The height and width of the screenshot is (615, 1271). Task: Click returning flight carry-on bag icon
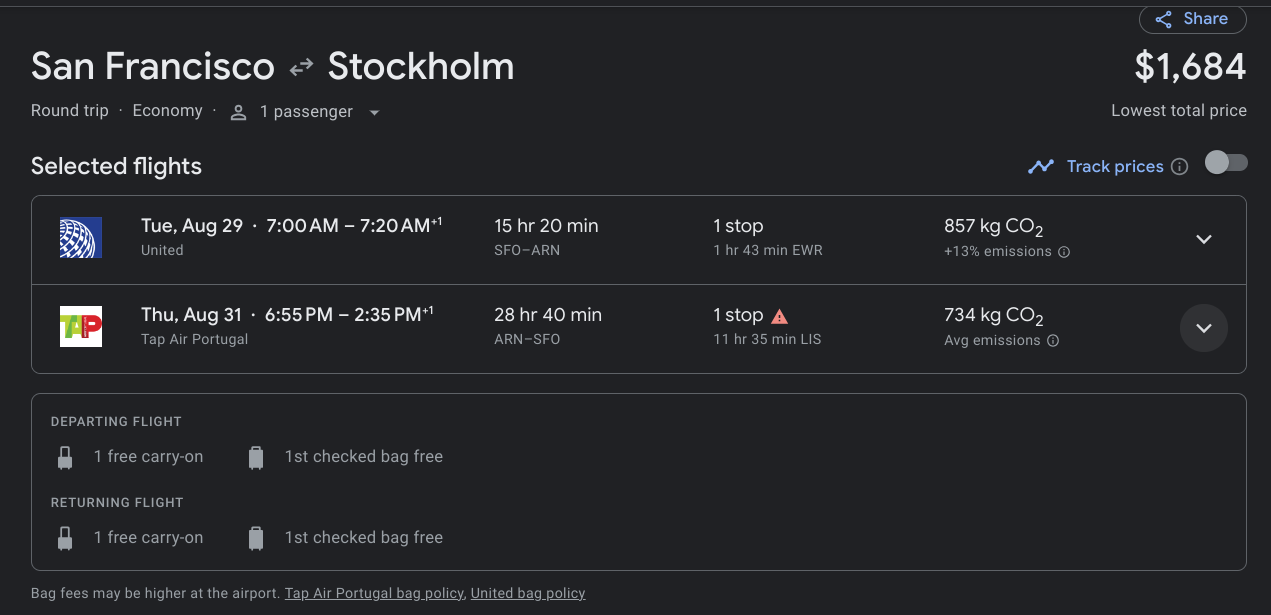coord(65,539)
